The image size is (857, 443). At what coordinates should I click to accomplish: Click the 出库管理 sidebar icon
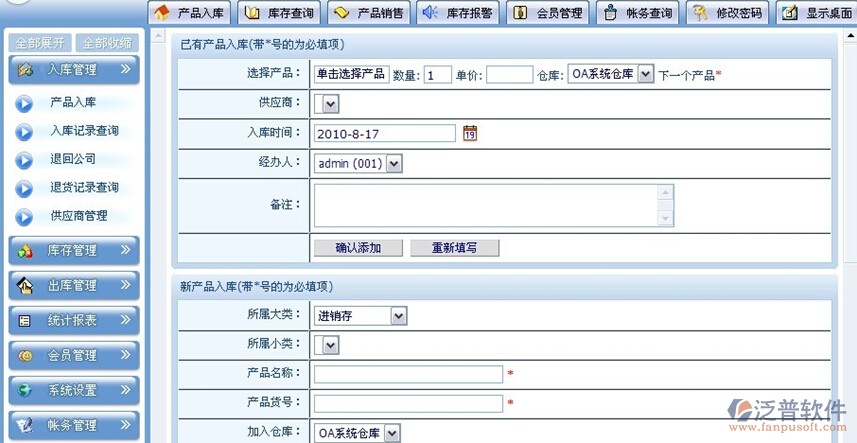[x=25, y=286]
